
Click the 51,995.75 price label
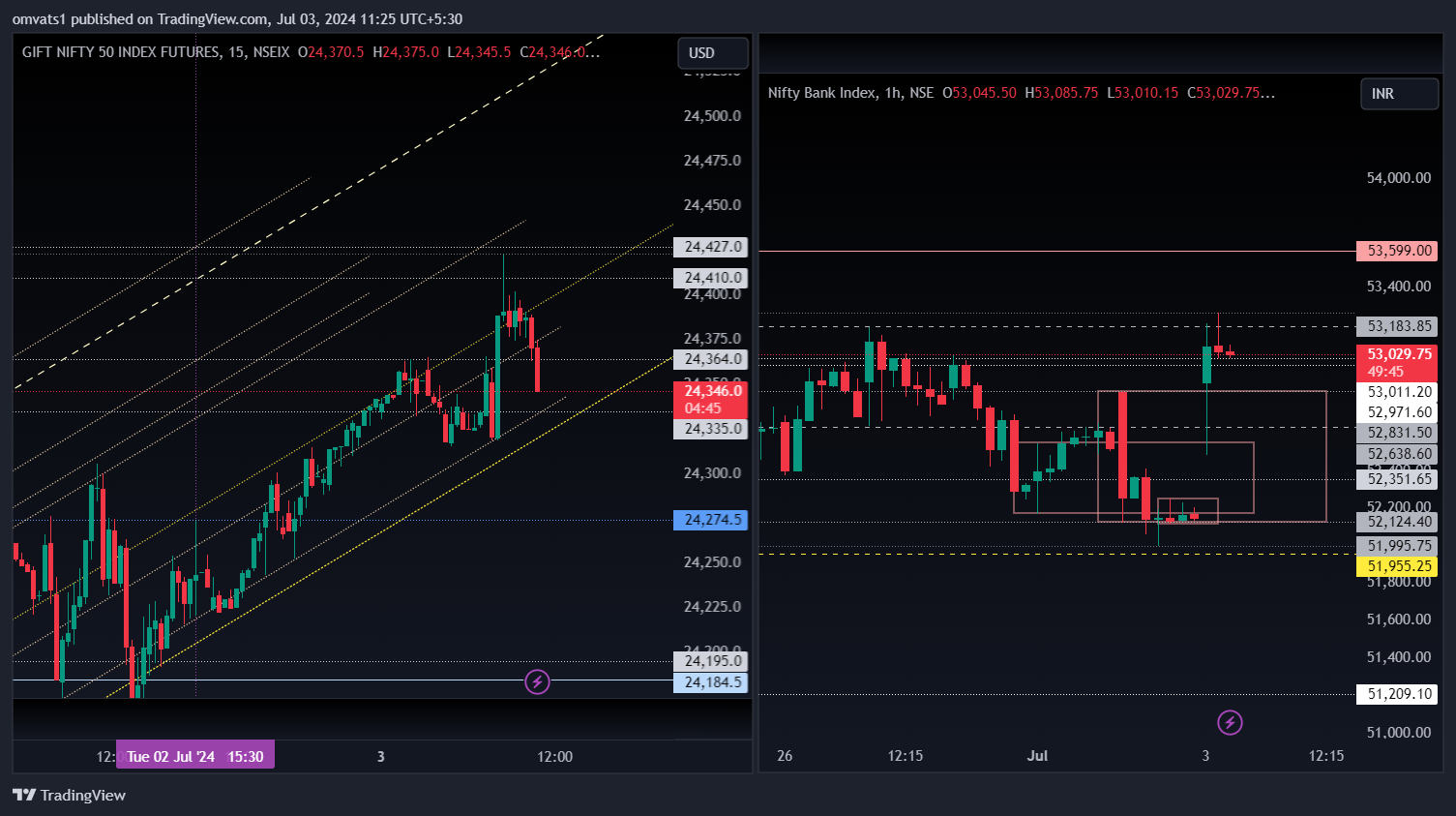click(1397, 546)
